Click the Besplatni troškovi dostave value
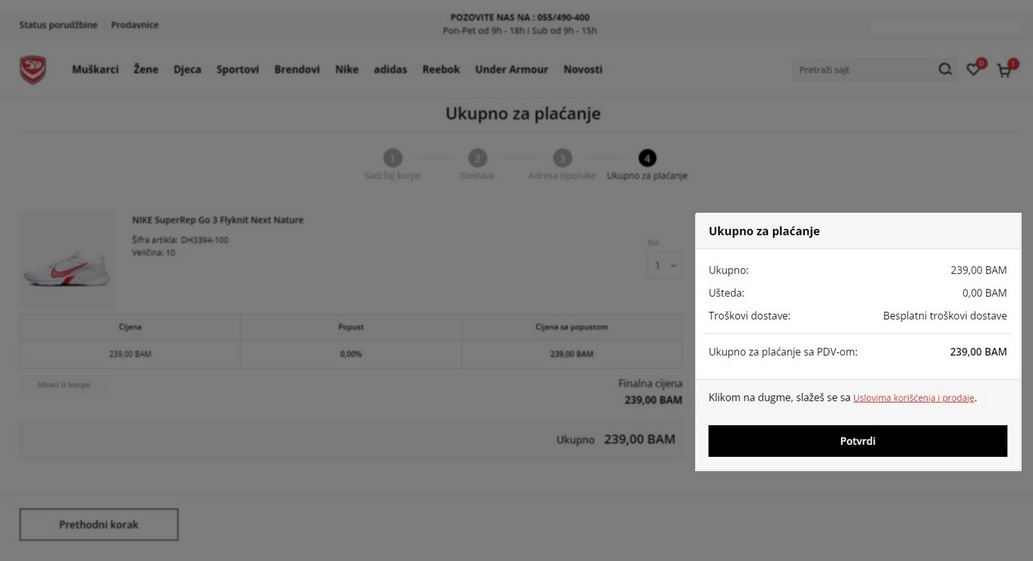1033x561 pixels. [945, 316]
